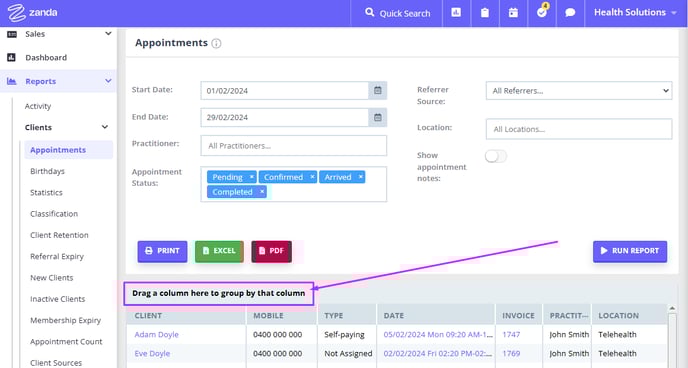Remove the Pending status tag
The width and height of the screenshot is (688, 368).
pos(251,177)
